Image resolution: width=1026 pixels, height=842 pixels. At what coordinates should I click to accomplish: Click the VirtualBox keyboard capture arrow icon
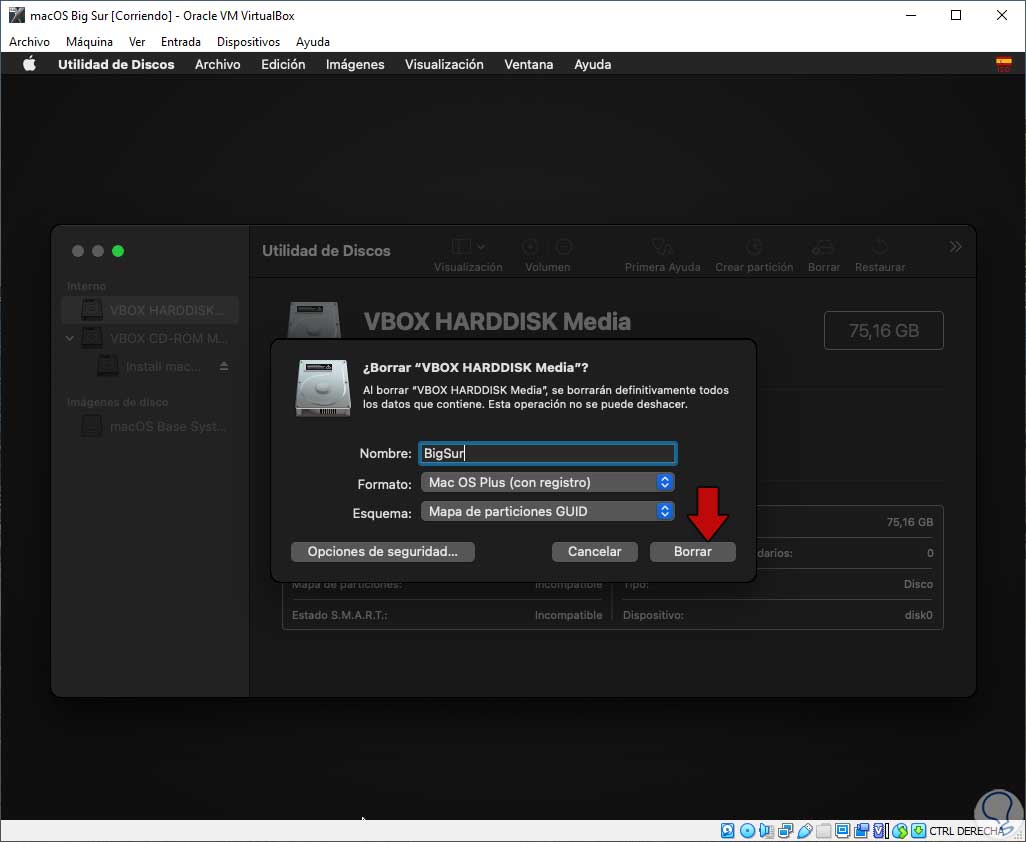[919, 831]
